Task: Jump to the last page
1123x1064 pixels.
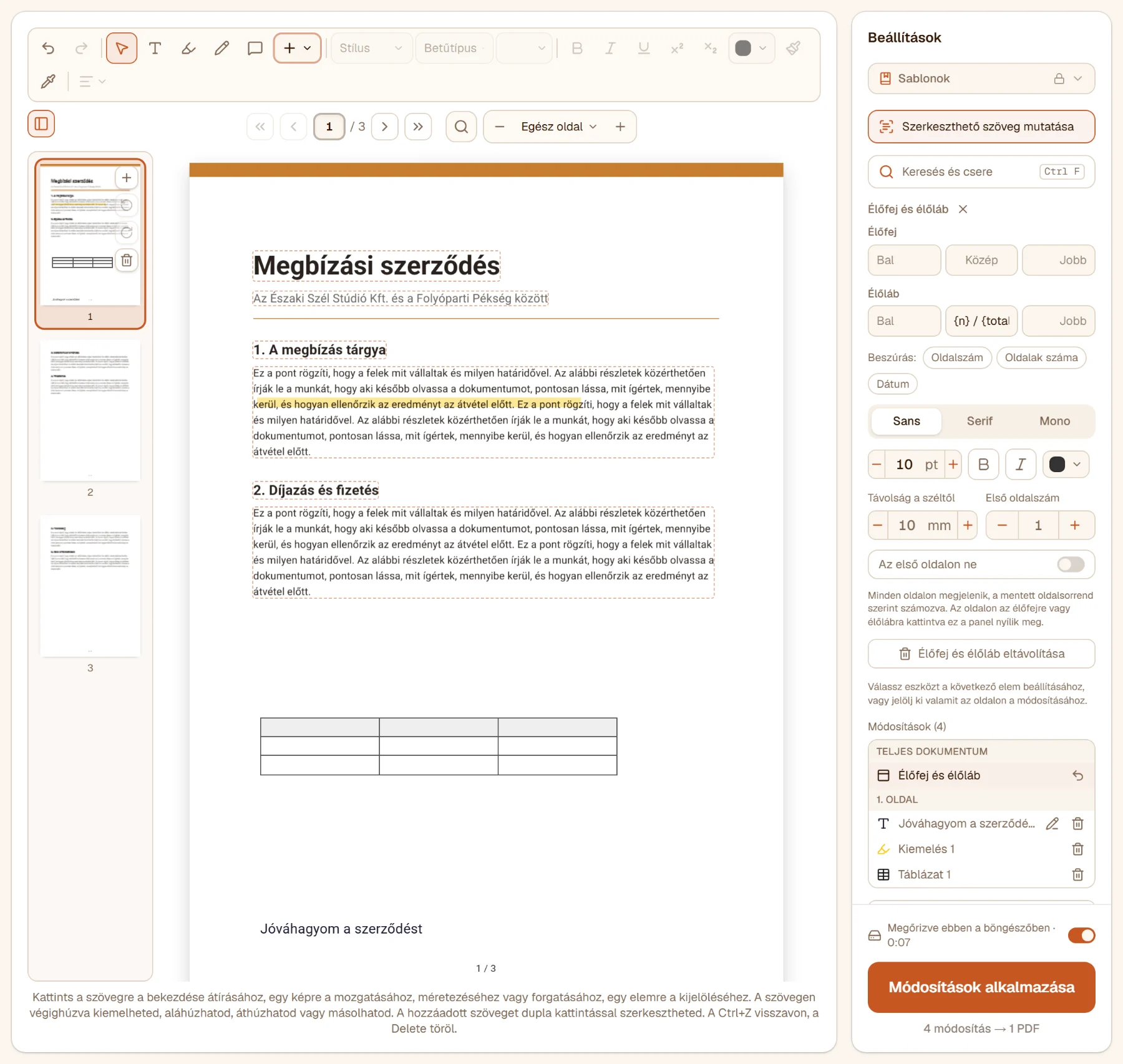Action: (x=418, y=127)
